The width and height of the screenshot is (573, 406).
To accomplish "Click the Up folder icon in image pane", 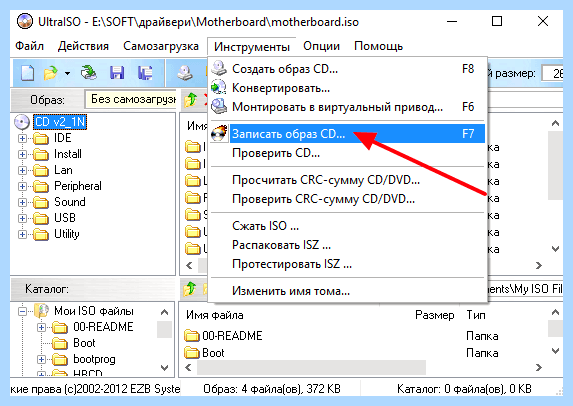I will pyautogui.click(x=190, y=99).
